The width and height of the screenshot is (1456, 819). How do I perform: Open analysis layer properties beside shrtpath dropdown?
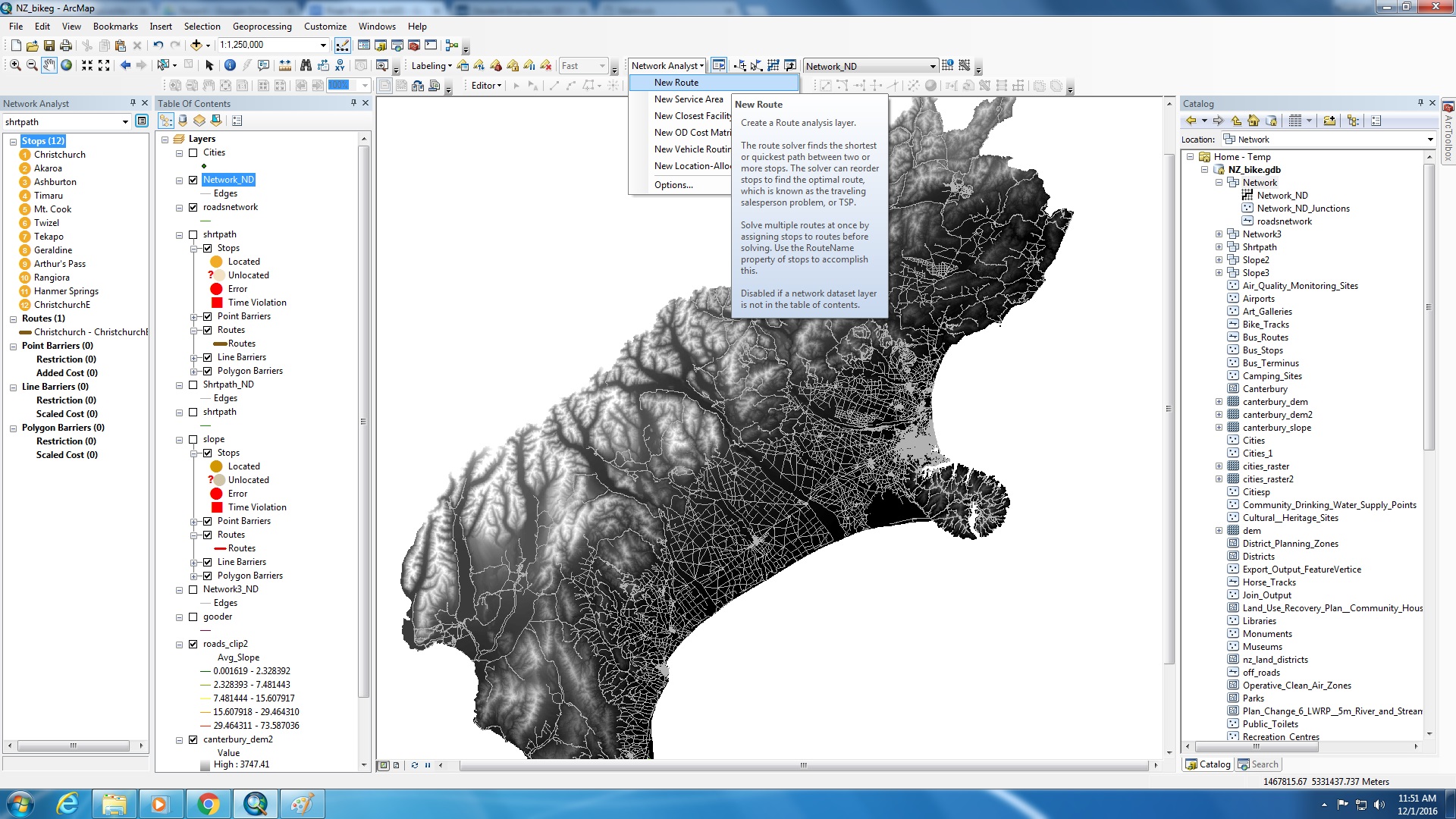(142, 121)
